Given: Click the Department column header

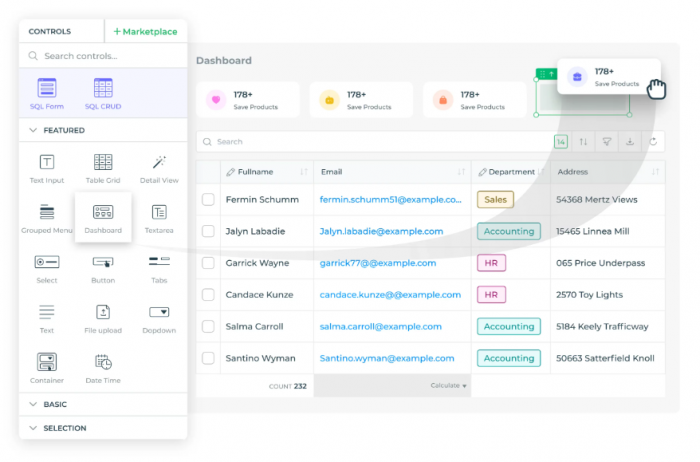Looking at the screenshot, I should 511,172.
